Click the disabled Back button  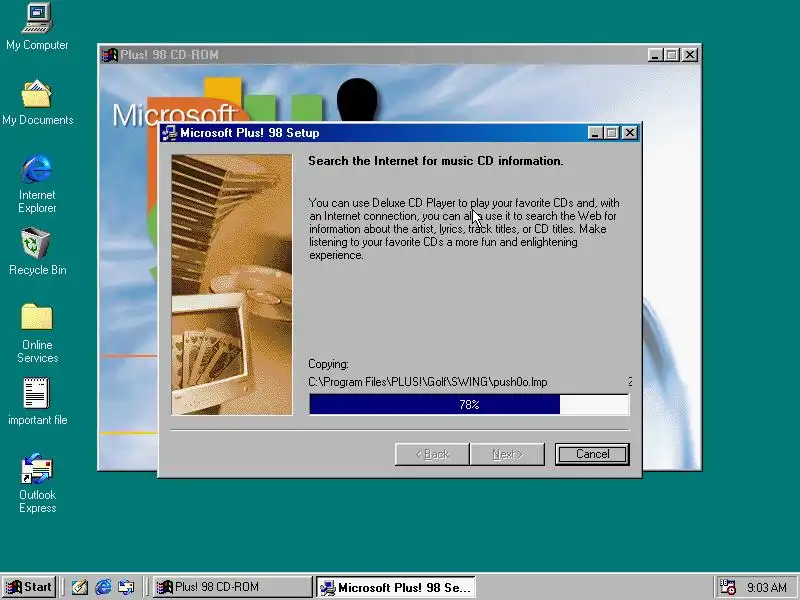432,454
